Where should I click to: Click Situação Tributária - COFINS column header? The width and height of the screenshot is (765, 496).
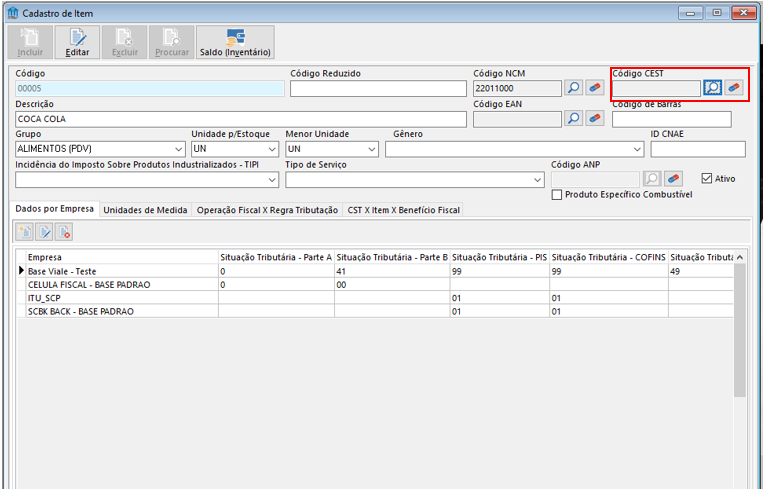609,257
